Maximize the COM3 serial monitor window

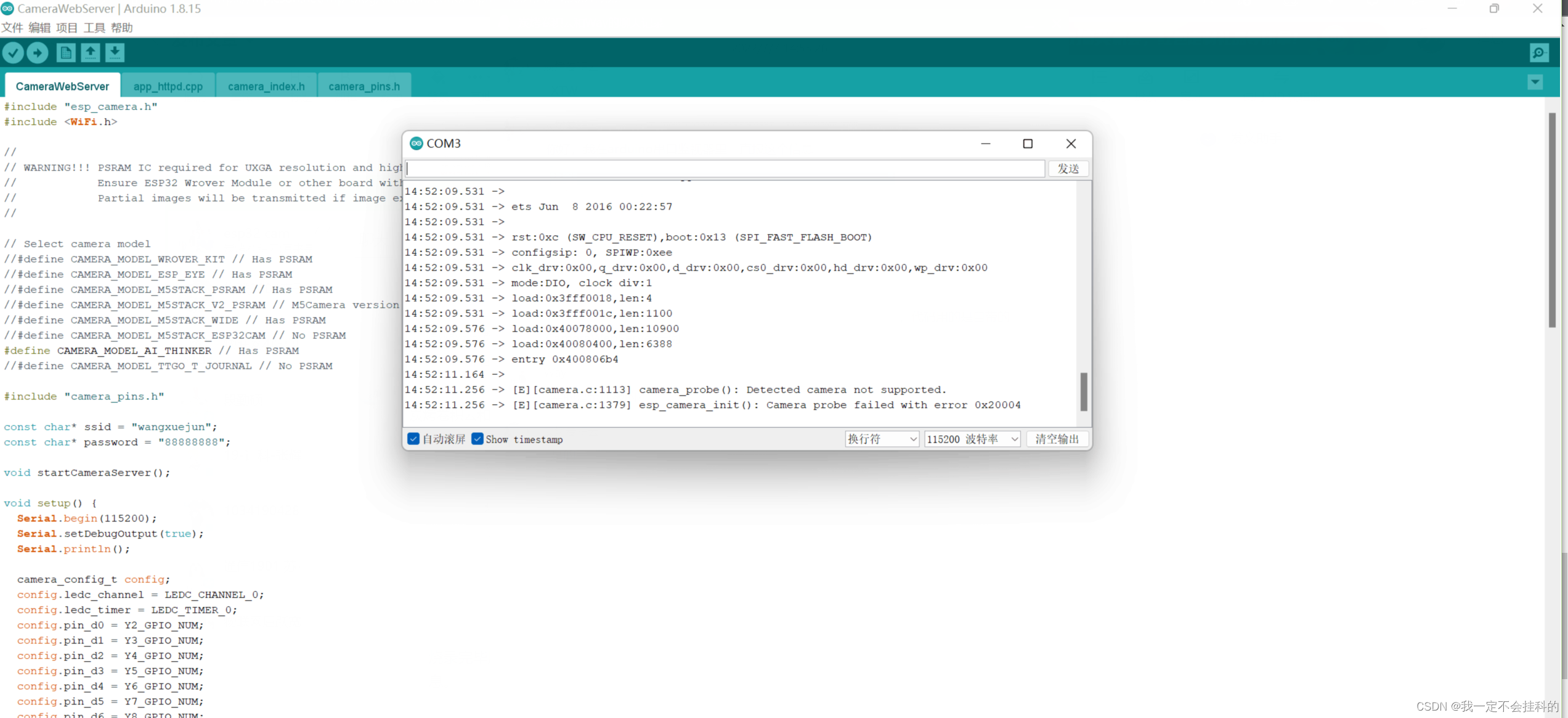pos(1027,144)
